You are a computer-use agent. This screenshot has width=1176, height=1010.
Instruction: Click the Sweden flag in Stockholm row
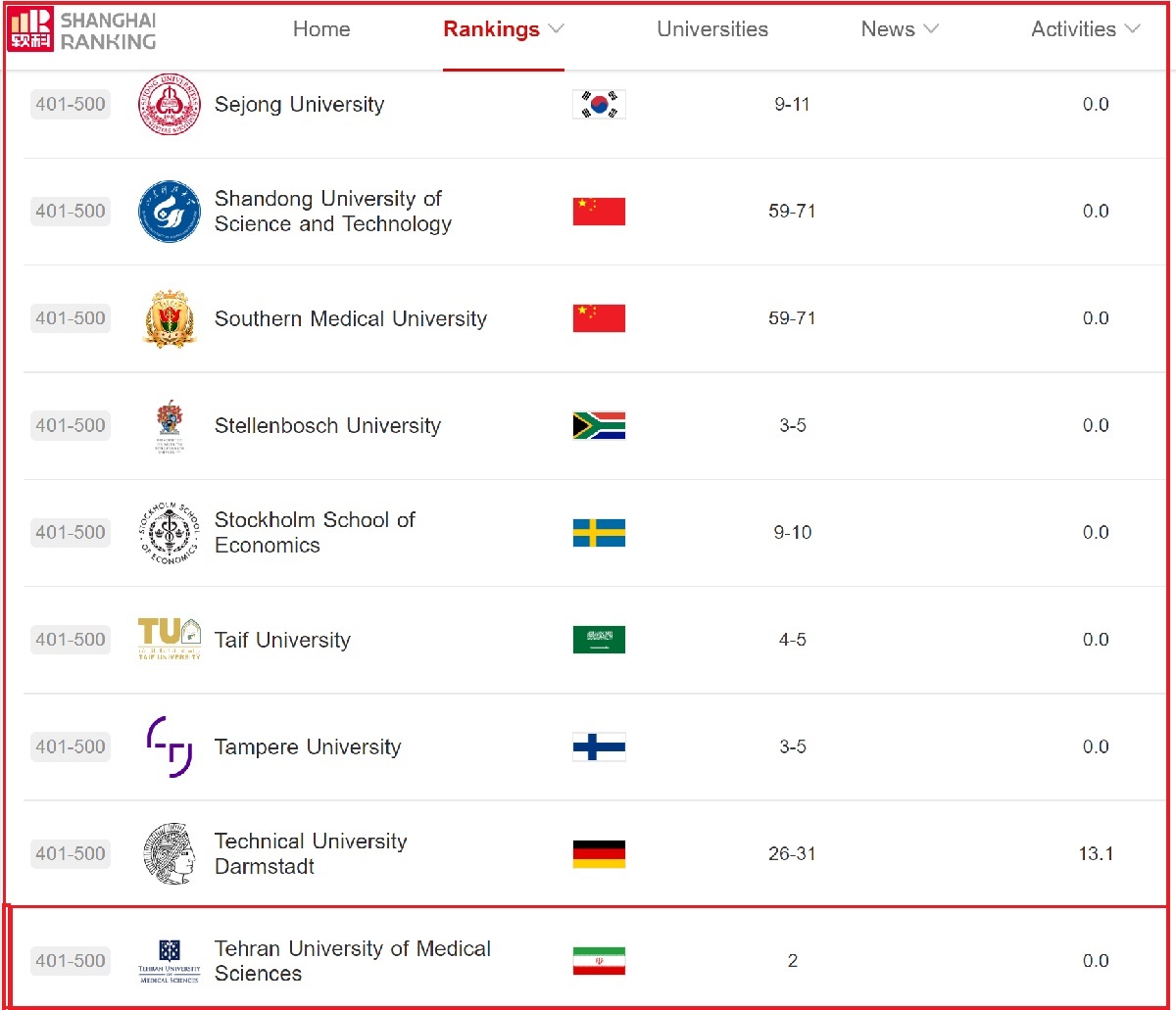pos(599,533)
